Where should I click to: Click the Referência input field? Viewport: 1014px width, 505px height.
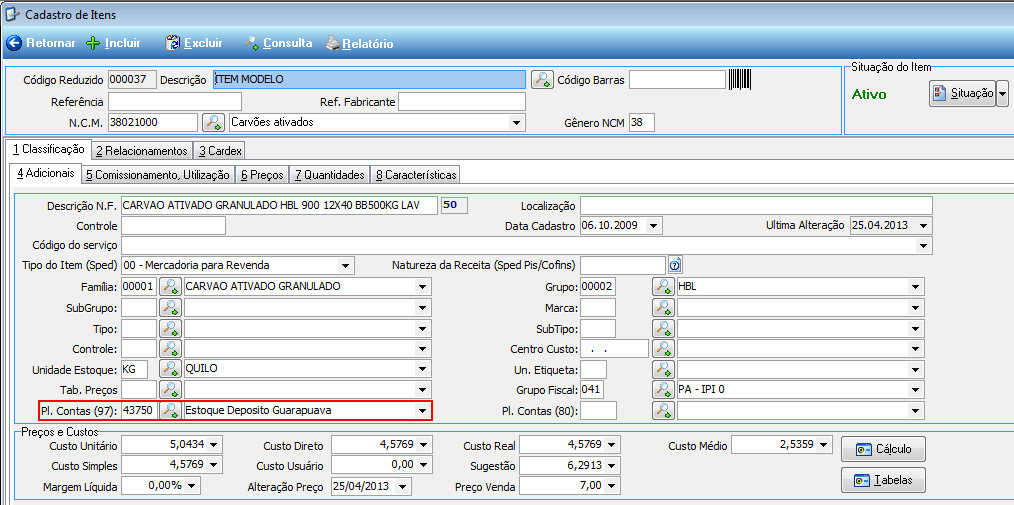[175, 102]
